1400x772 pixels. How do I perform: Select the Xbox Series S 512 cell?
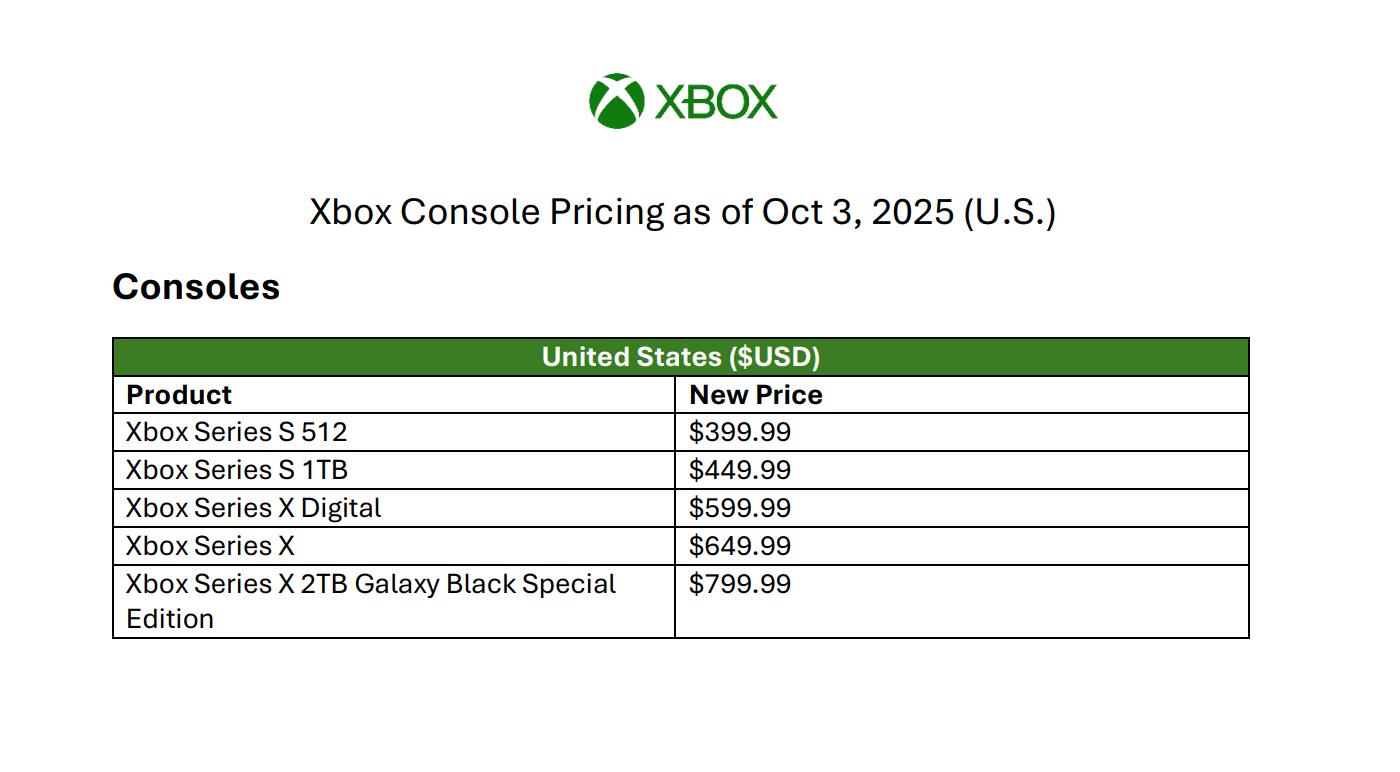(237, 432)
